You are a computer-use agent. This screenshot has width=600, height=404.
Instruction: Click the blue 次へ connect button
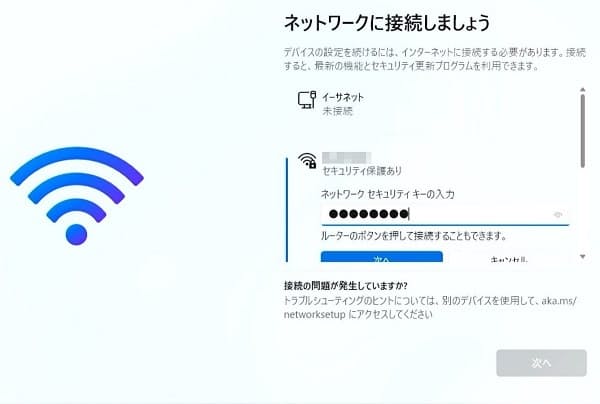382,257
